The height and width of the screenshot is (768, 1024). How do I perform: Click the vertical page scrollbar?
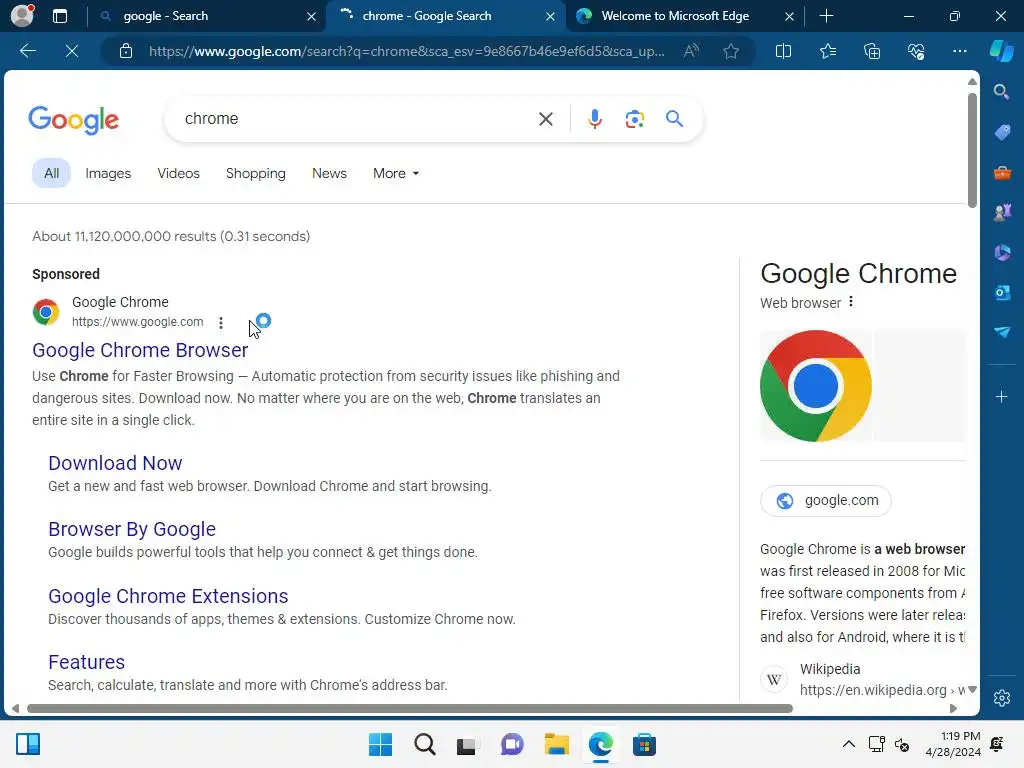click(972, 150)
